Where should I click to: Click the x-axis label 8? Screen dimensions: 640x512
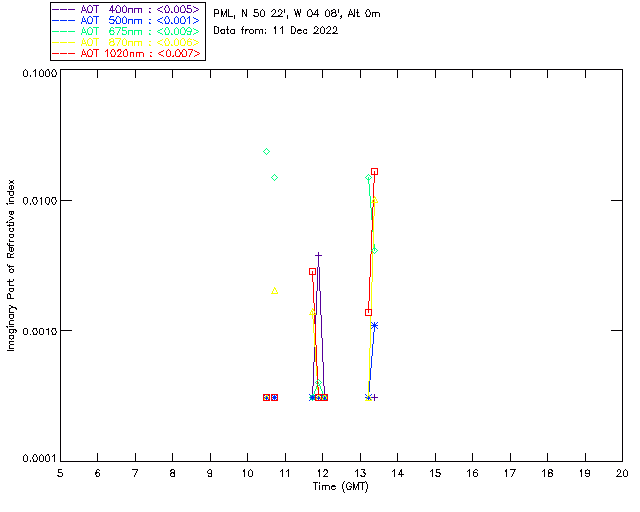point(173,473)
